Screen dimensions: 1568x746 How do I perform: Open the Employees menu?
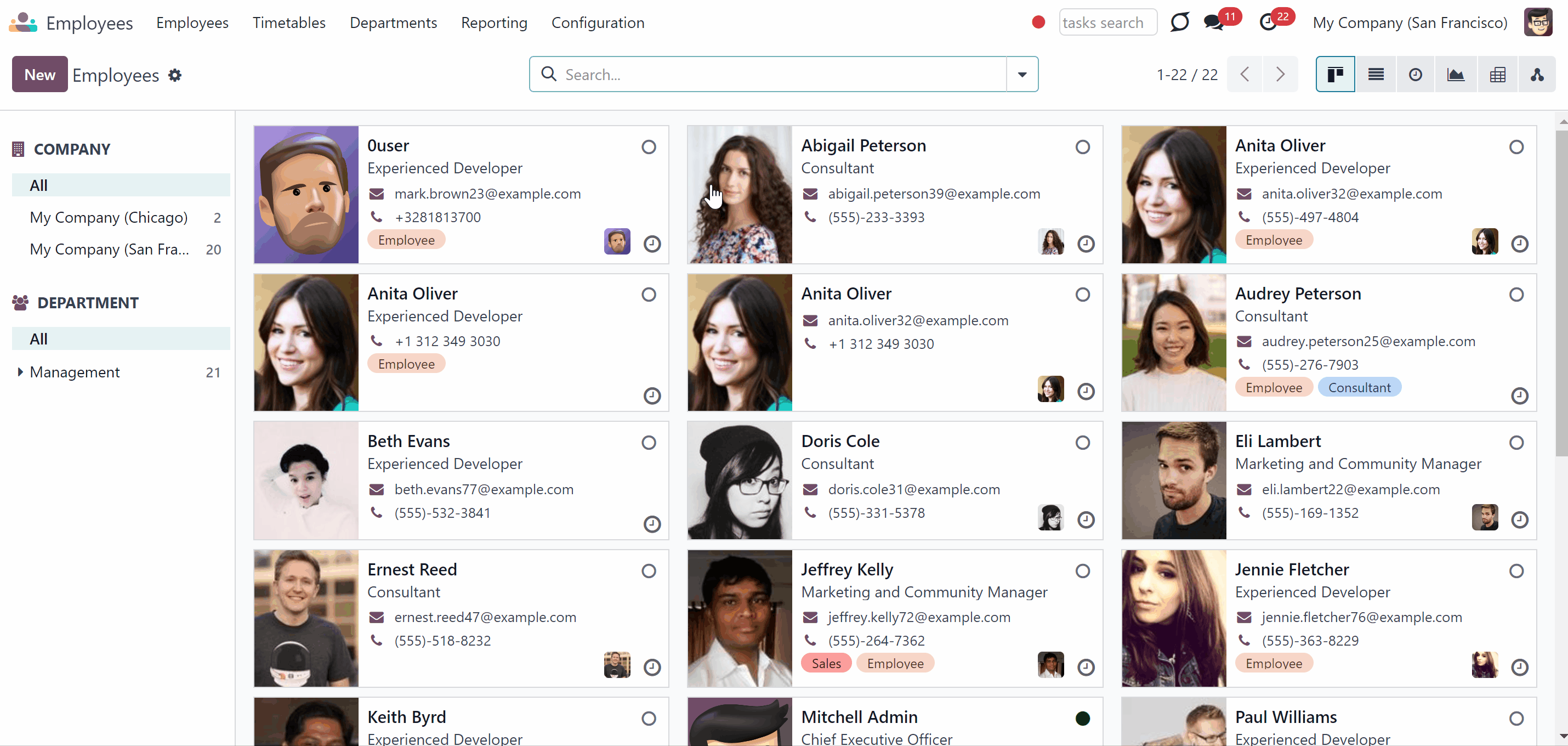click(192, 22)
